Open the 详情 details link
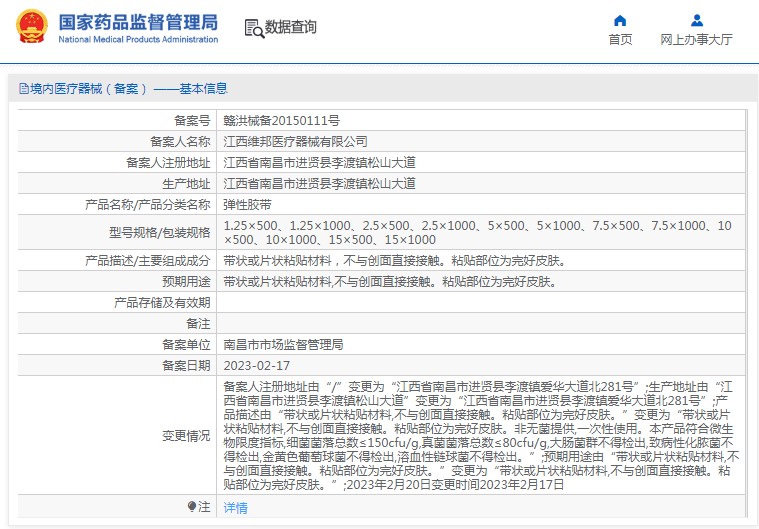759x529 pixels. tap(235, 508)
